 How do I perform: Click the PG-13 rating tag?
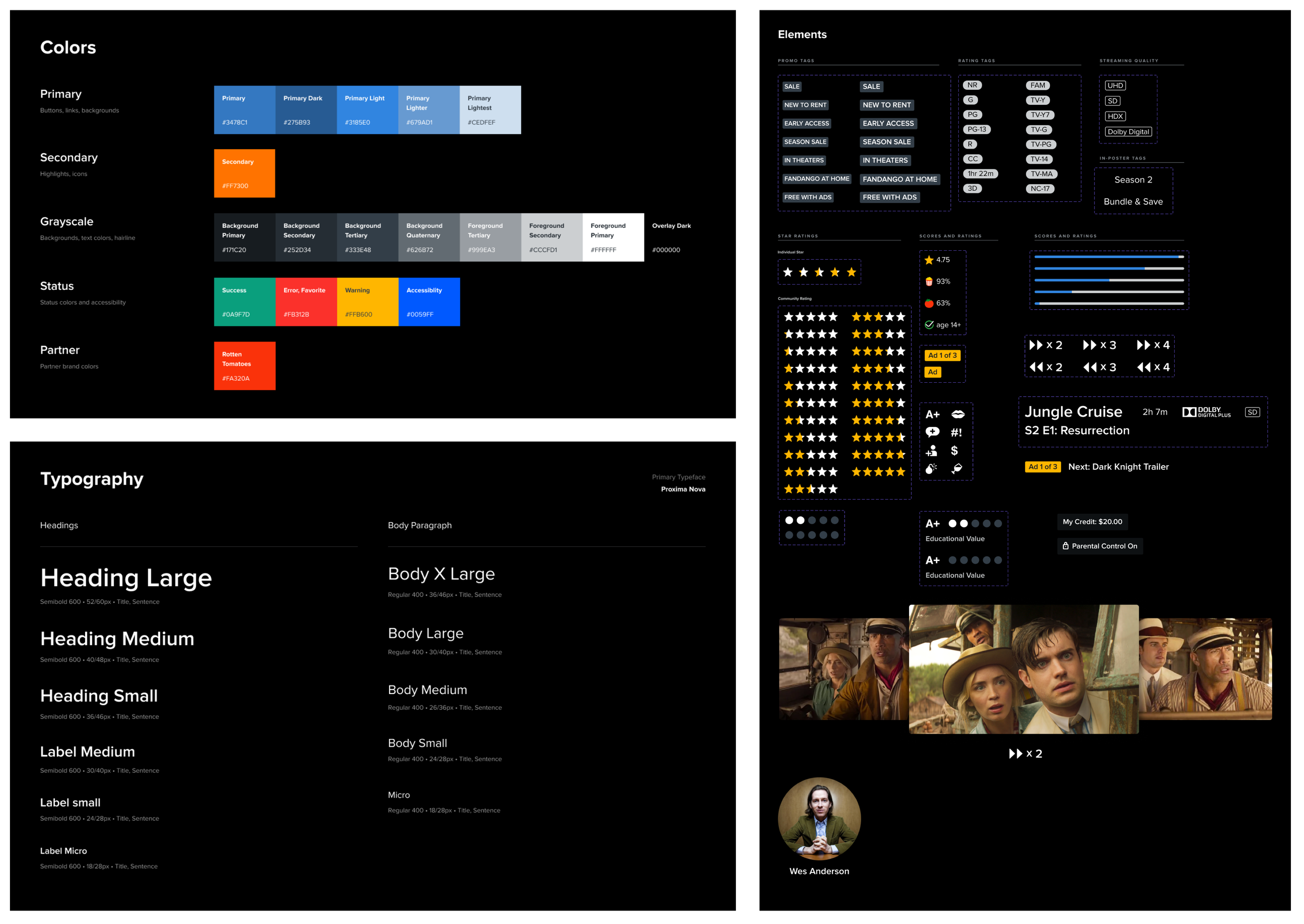tap(977, 130)
